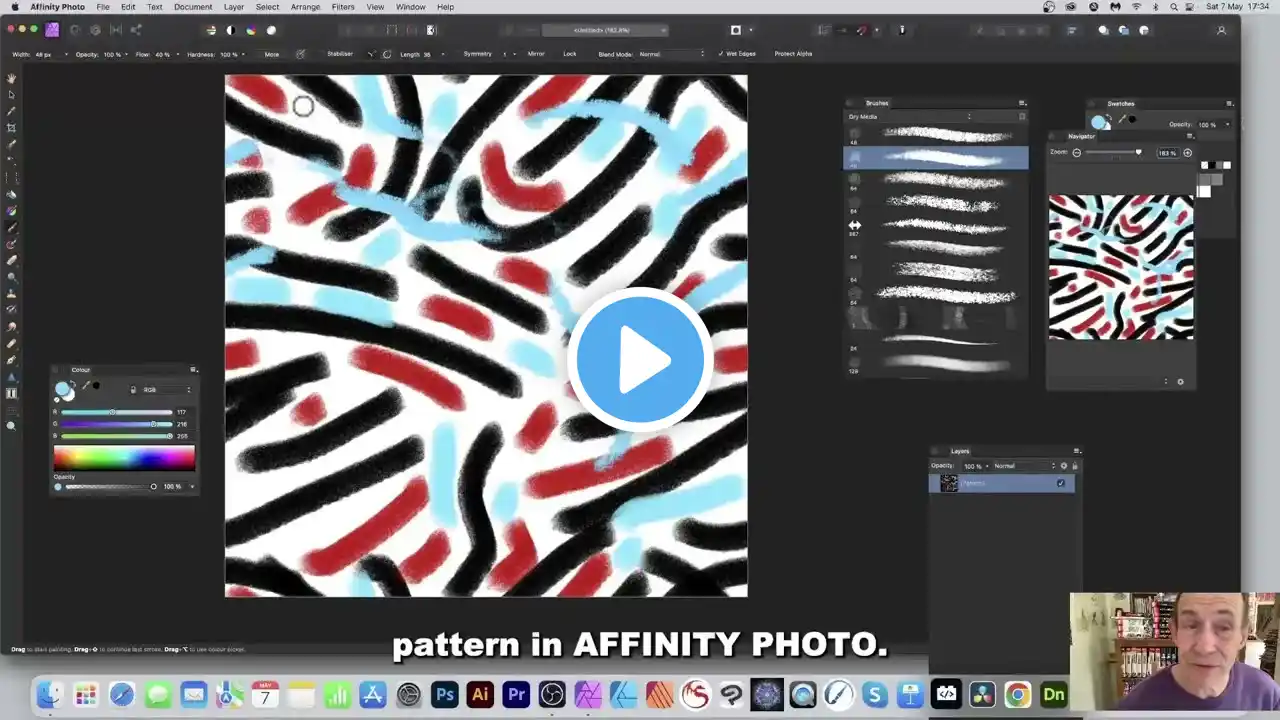Toggle visibility checkbox of the selected layer
1280x720 pixels.
coord(1061,483)
